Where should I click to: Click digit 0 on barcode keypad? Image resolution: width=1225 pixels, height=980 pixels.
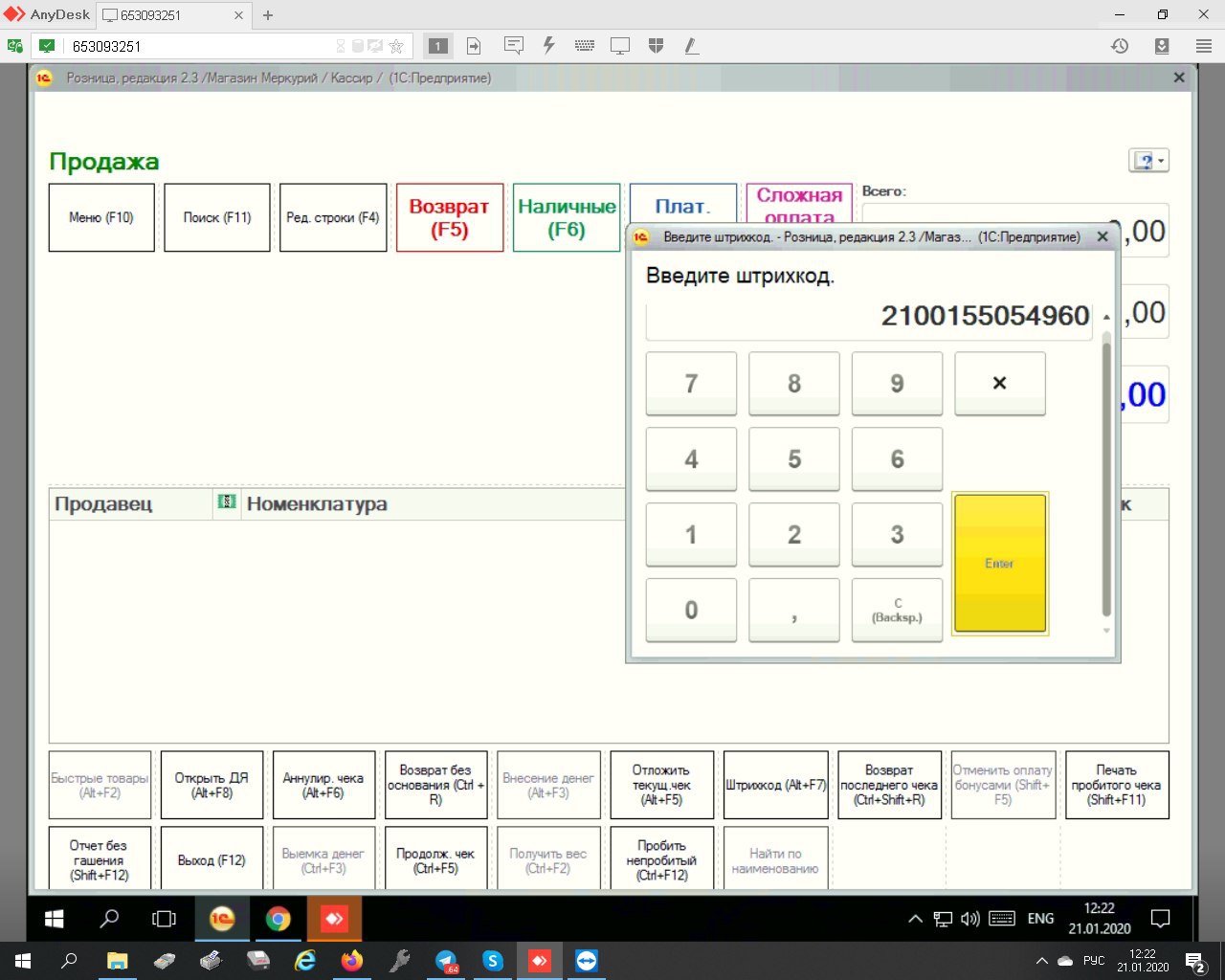[x=691, y=610]
